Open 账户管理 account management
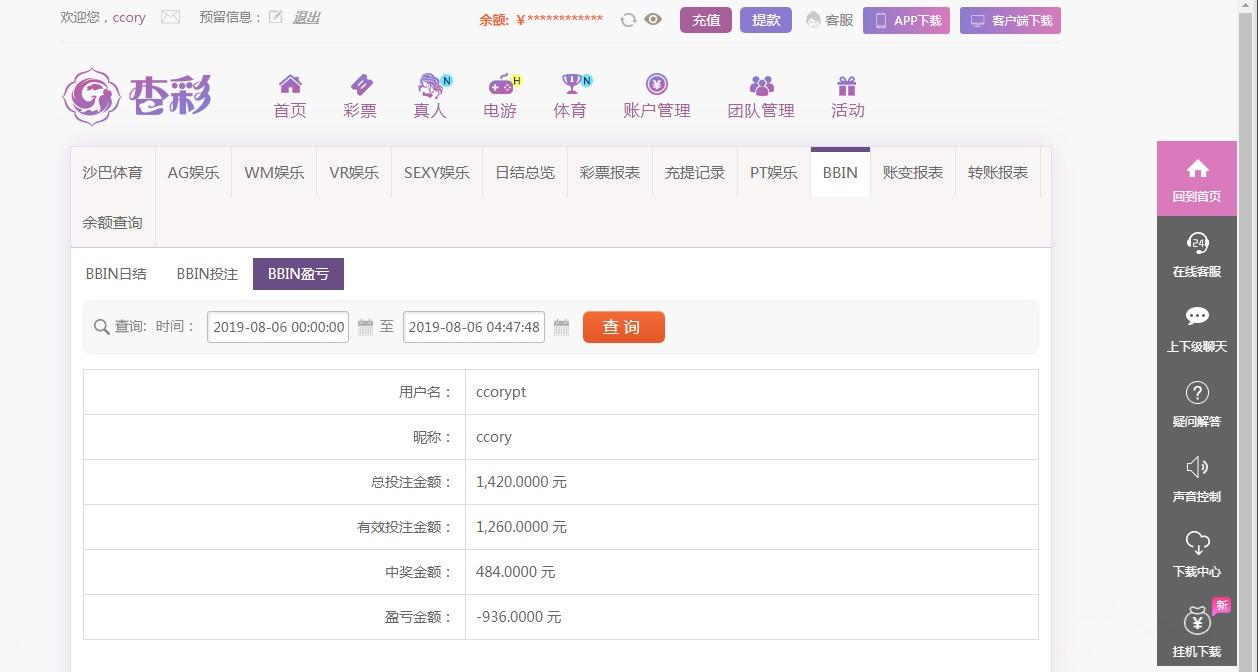The height and width of the screenshot is (672, 1258). click(x=657, y=96)
